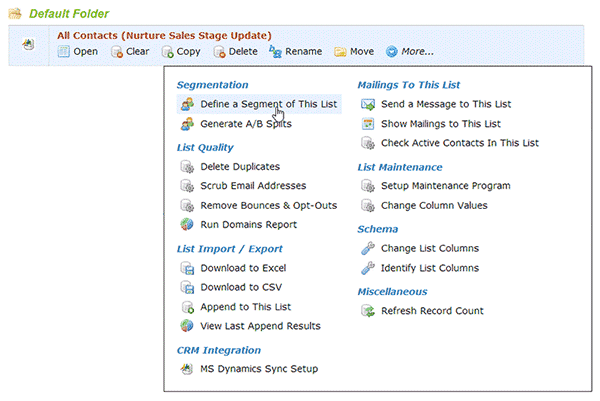This screenshot has width=600, height=401.
Task: Choose Append to This List
Action: click(236, 307)
